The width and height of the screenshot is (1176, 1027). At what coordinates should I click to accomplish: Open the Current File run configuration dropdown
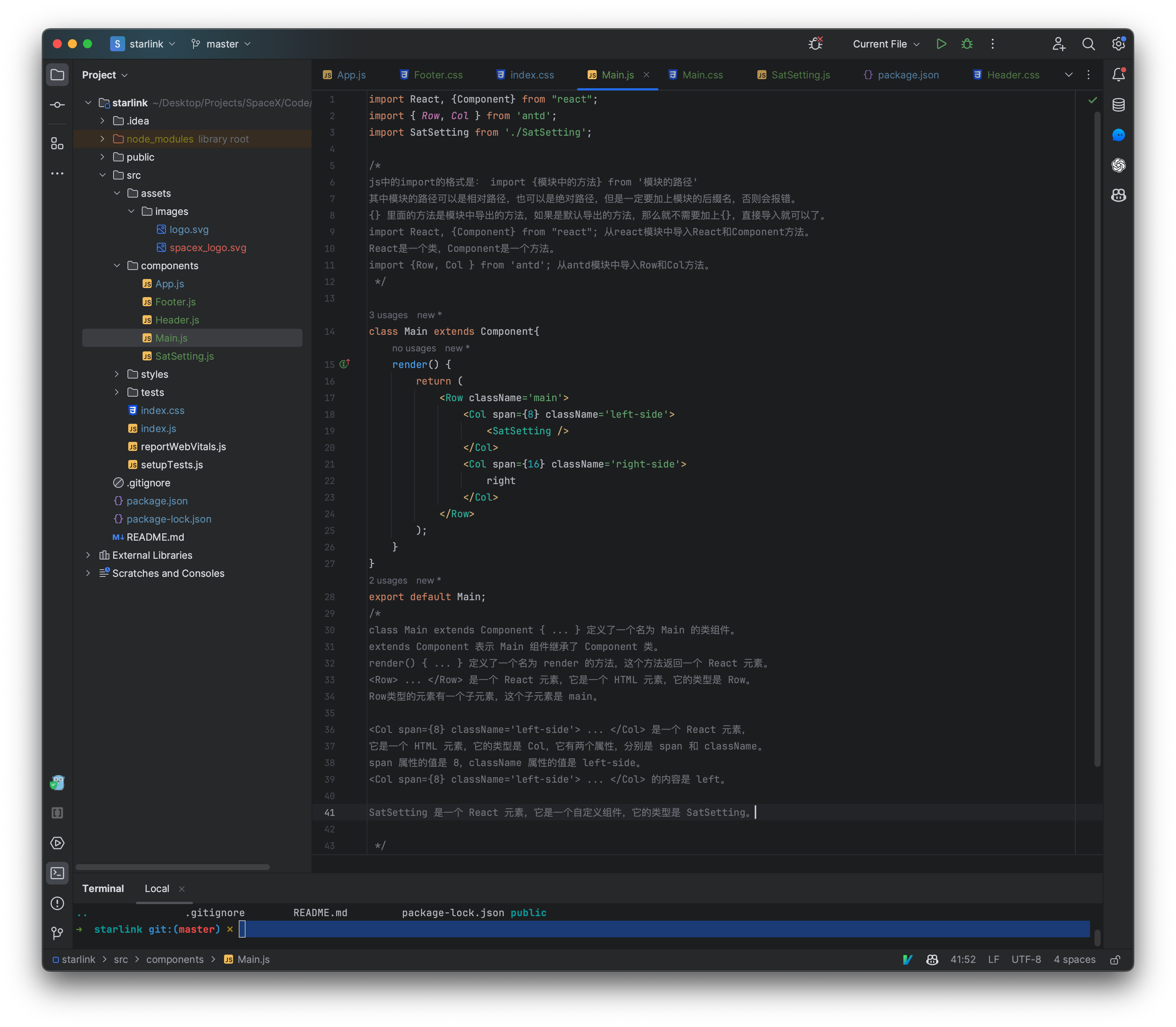pos(884,44)
